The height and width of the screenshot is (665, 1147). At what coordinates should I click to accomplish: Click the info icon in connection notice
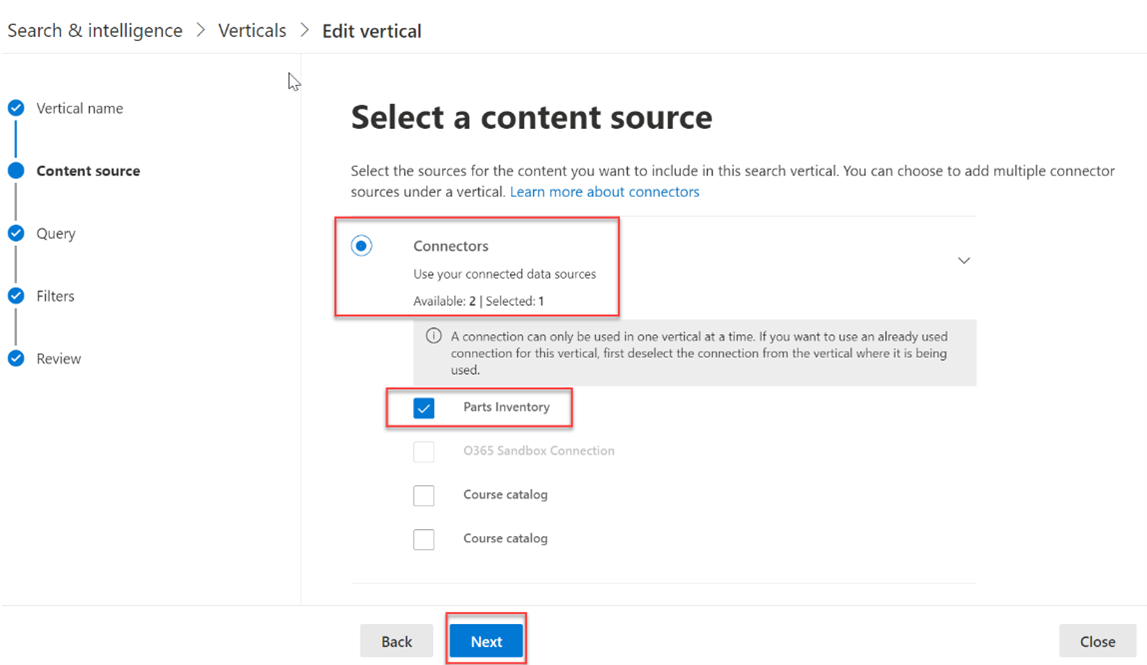coord(434,337)
